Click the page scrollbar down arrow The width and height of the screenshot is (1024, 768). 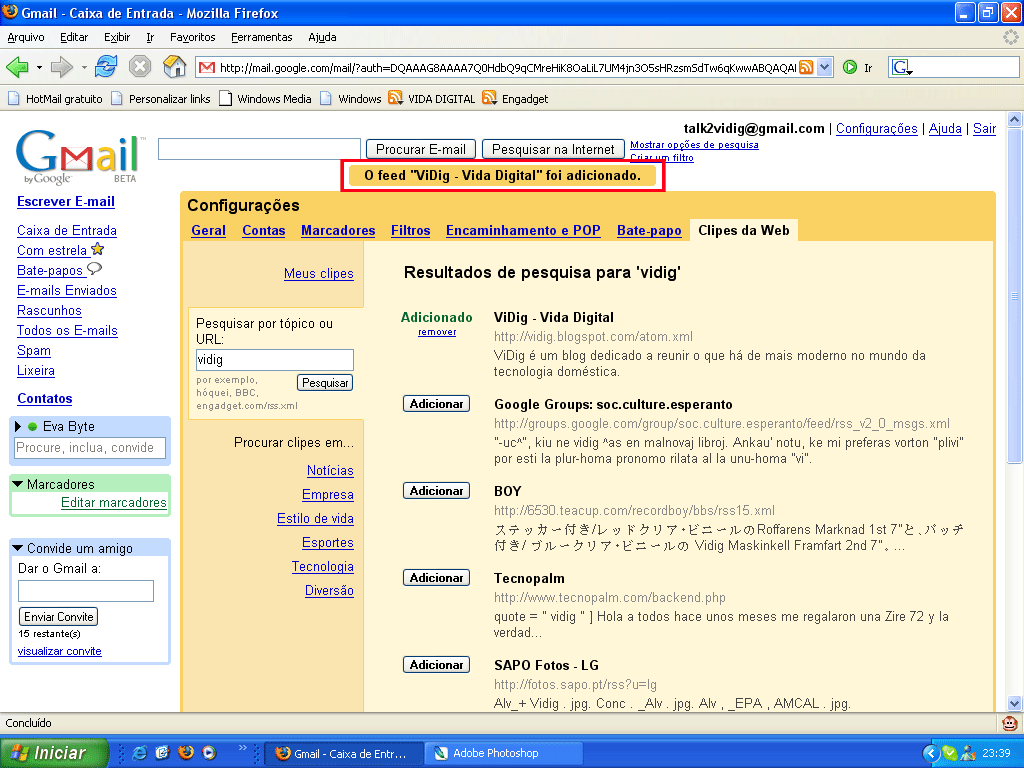(1014, 703)
